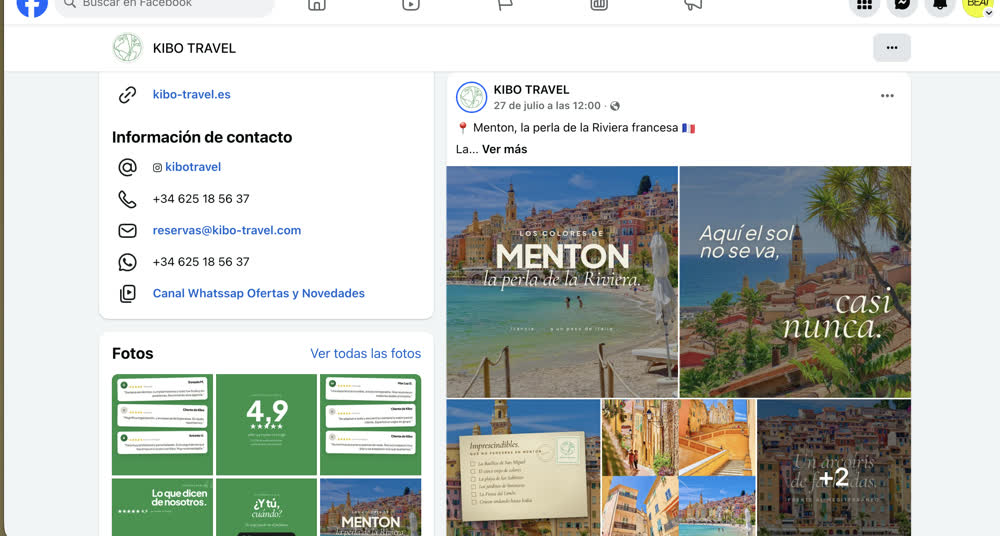This screenshot has height=536, width=1000.
Task: Open the Lo que dicen de nosotros thumbnail
Action: pos(162,507)
